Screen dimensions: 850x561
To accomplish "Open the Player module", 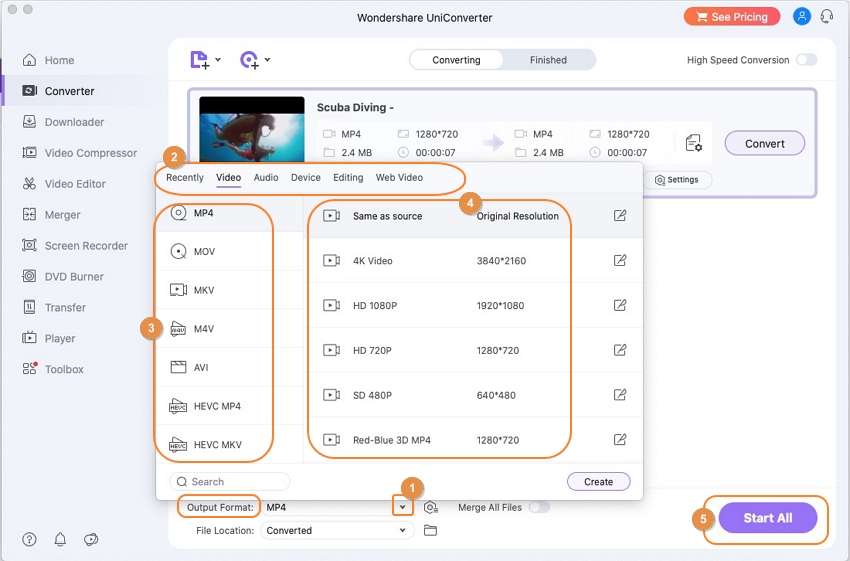I will click(48, 338).
